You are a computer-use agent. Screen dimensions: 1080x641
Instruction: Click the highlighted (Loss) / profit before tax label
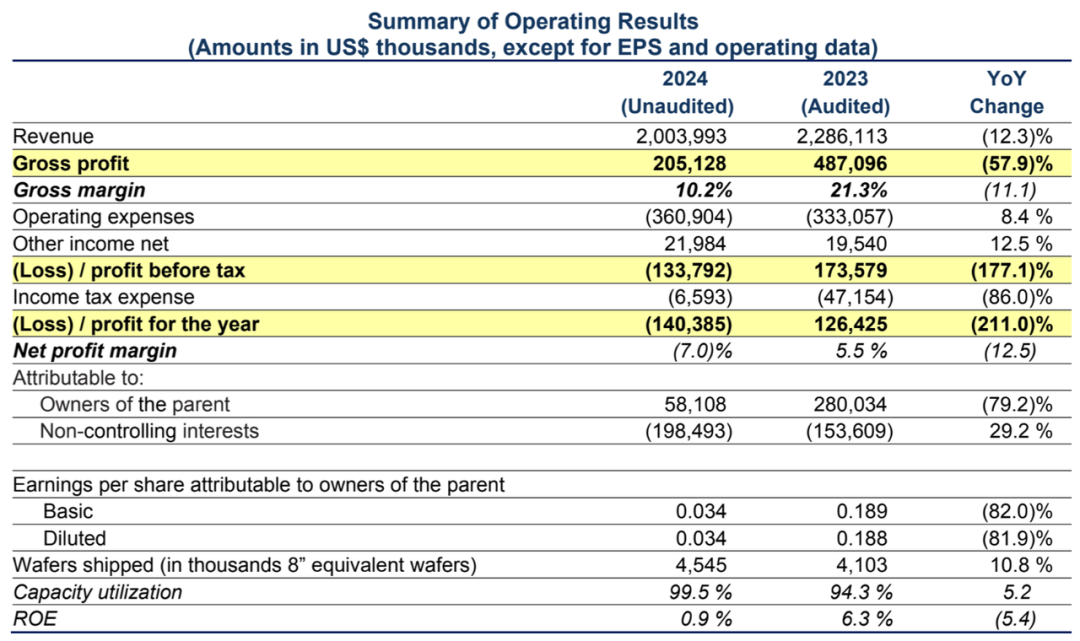pyautogui.click(x=129, y=271)
